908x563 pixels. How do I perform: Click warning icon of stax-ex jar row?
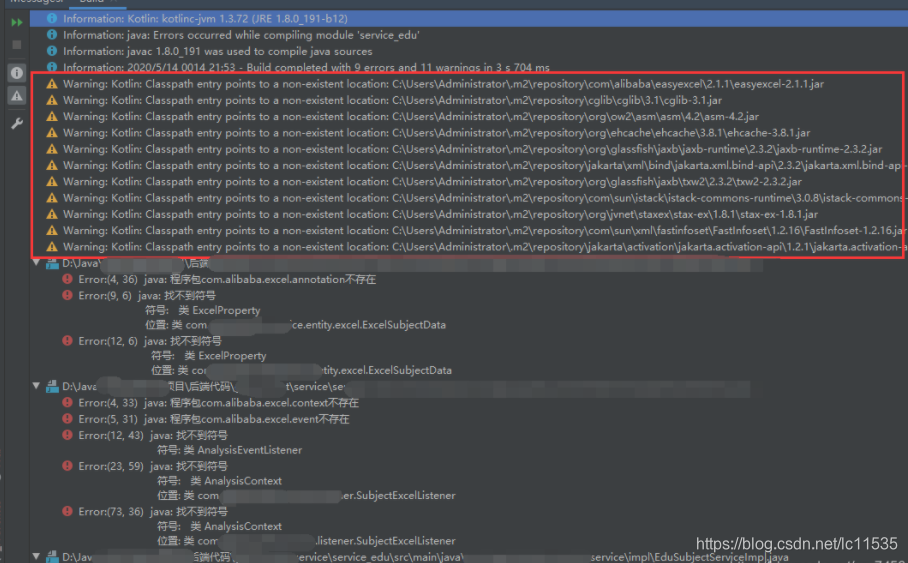pyautogui.click(x=52, y=214)
